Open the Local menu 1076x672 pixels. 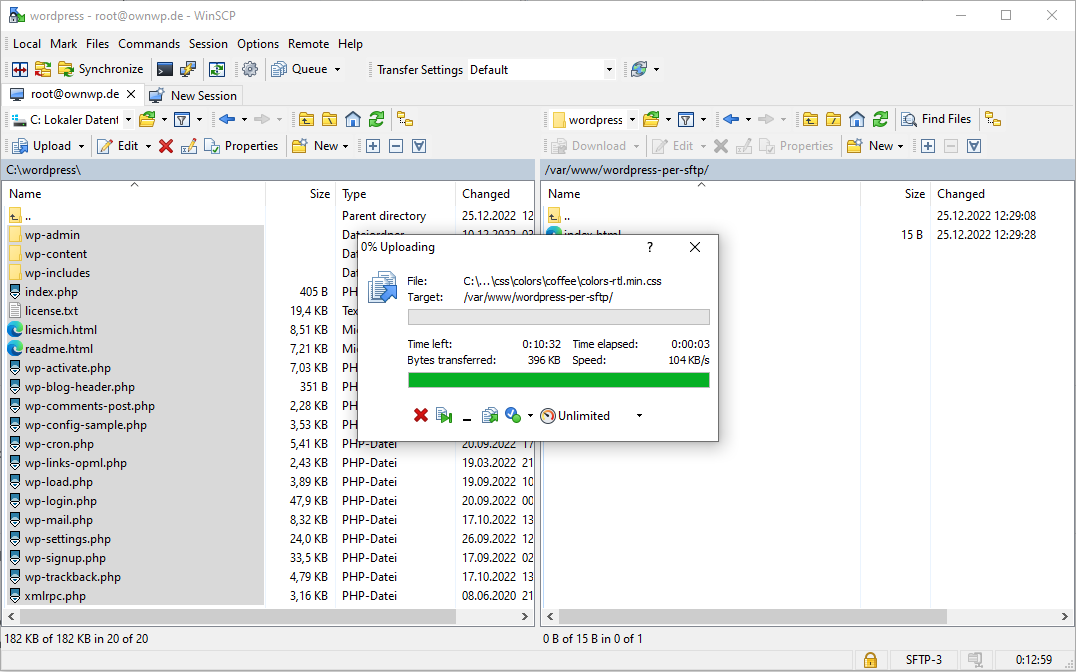point(27,44)
